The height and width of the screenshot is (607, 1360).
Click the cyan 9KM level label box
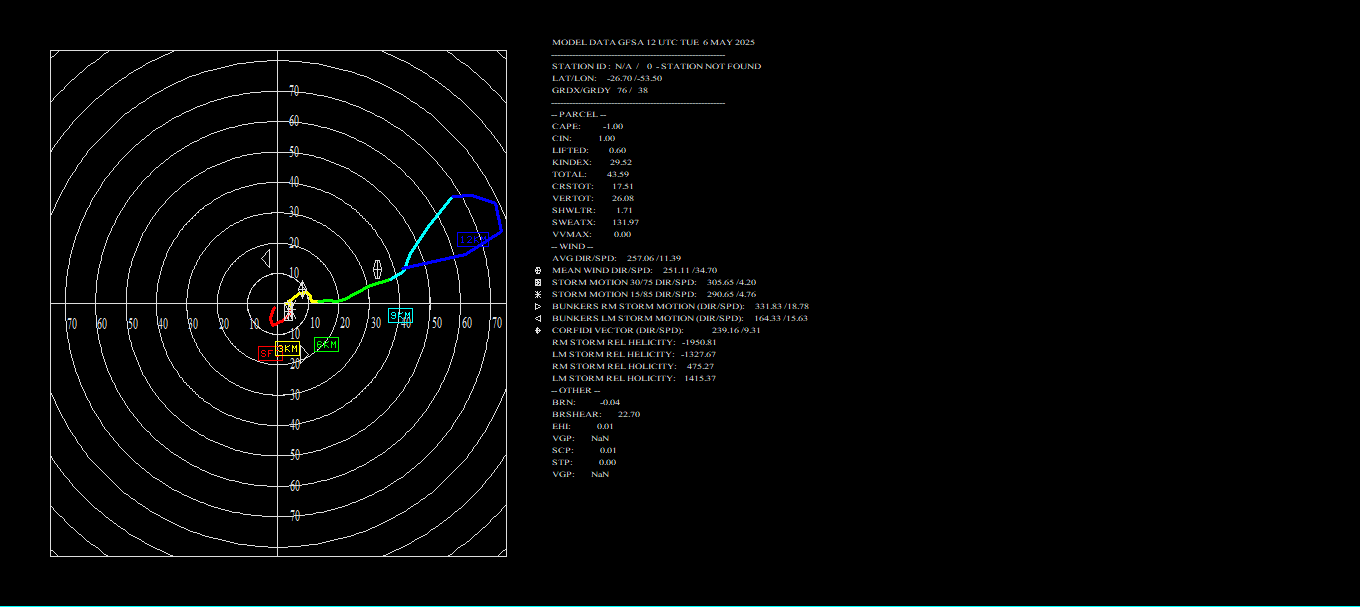pyautogui.click(x=400, y=315)
